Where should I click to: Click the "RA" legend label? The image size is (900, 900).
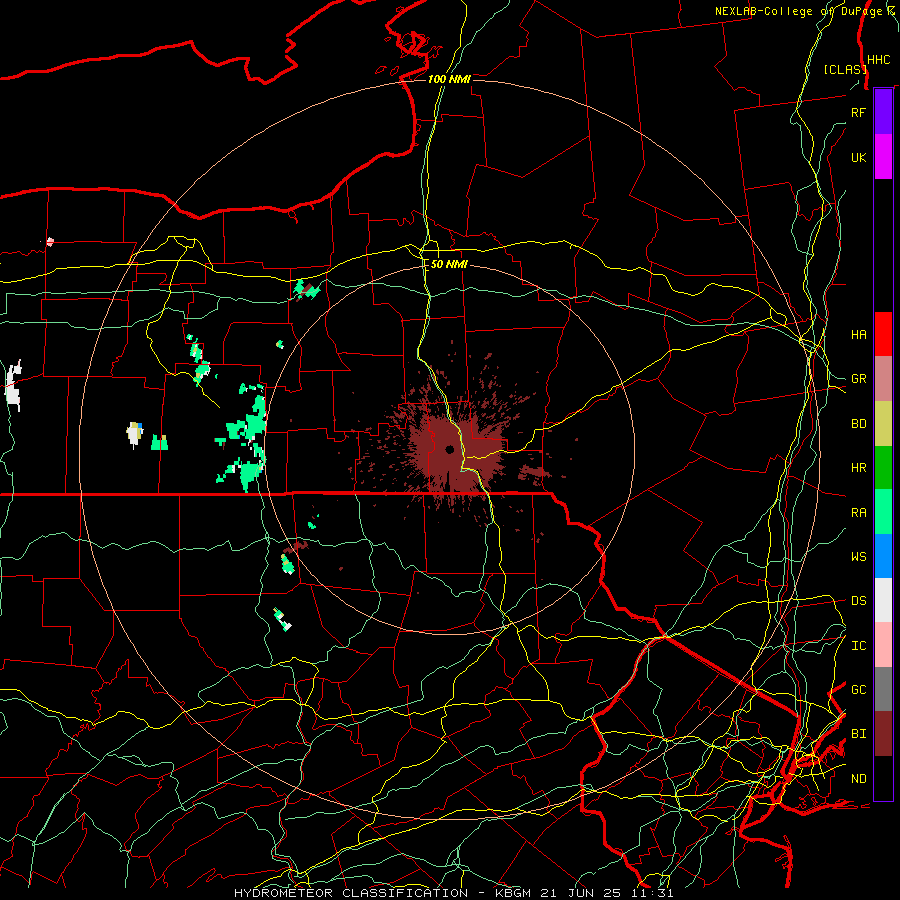858,512
